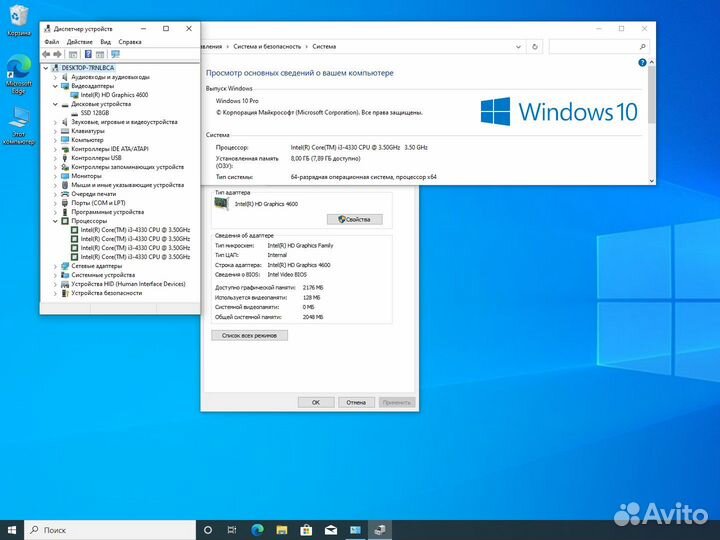This screenshot has width=720, height=540.
Task: Click Список всех режимов button
Action: tap(249, 336)
